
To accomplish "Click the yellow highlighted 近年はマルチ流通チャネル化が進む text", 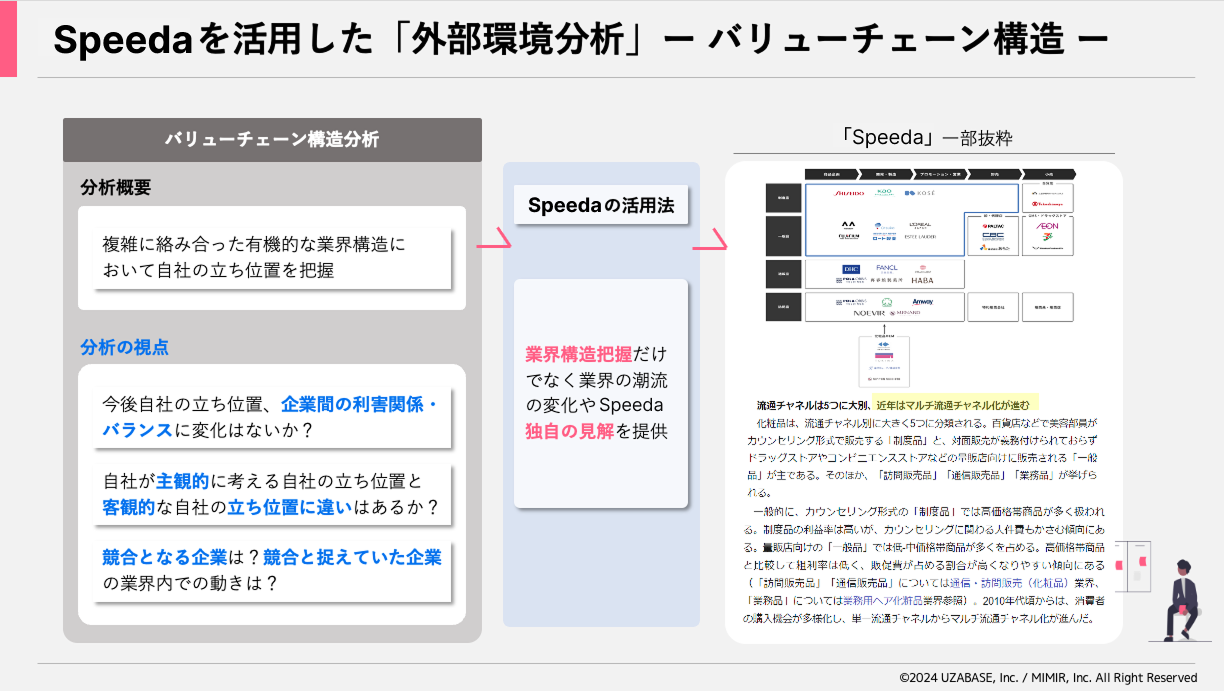I will [x=957, y=405].
